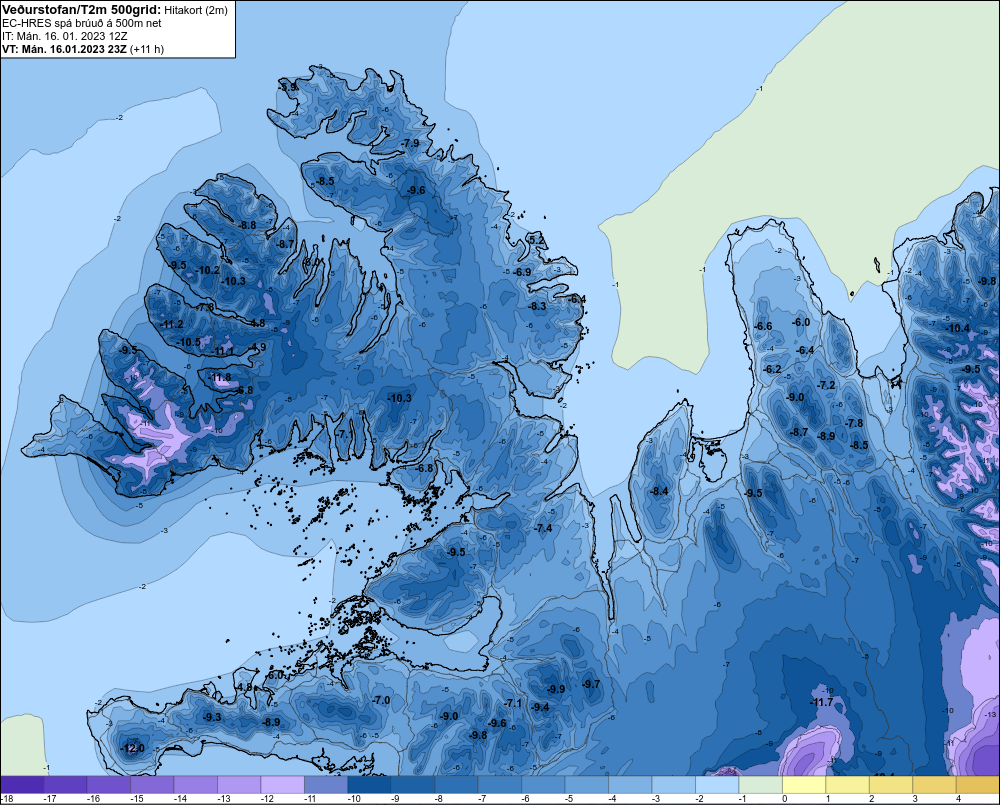
Task: Select legend swatch between -15 and -14
Action: [152, 785]
